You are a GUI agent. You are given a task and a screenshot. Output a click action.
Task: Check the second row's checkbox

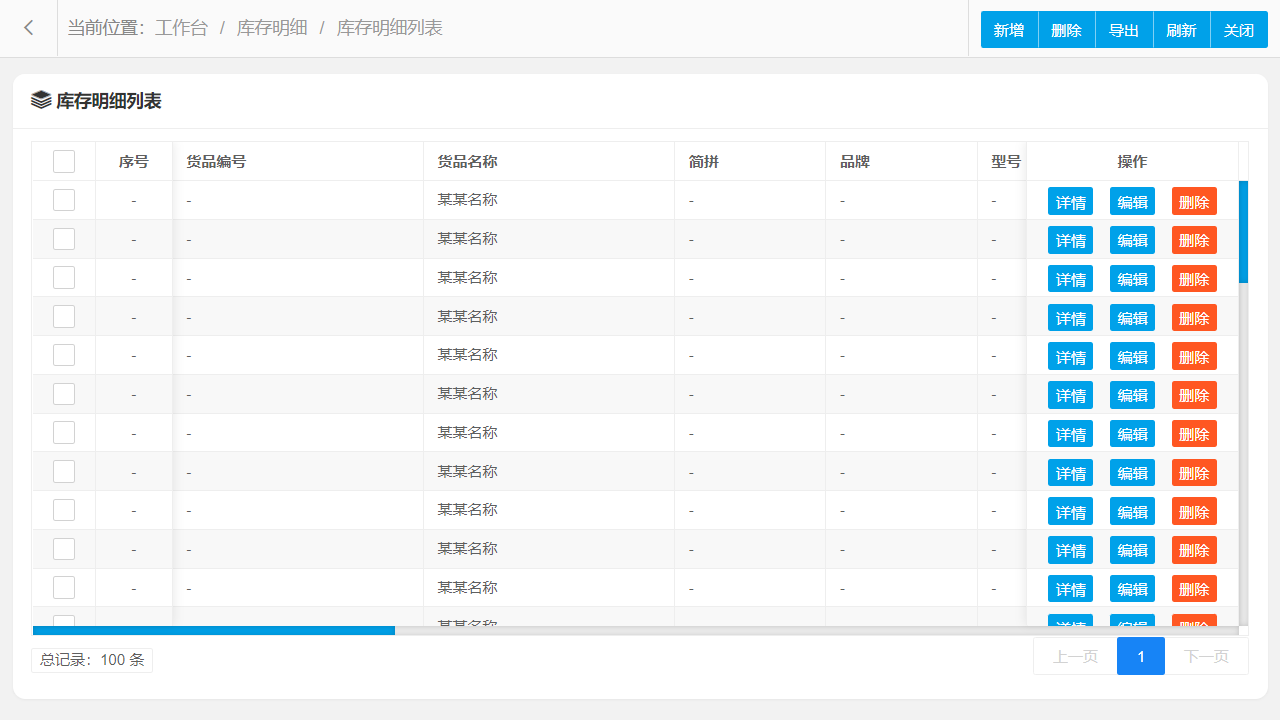[64, 239]
